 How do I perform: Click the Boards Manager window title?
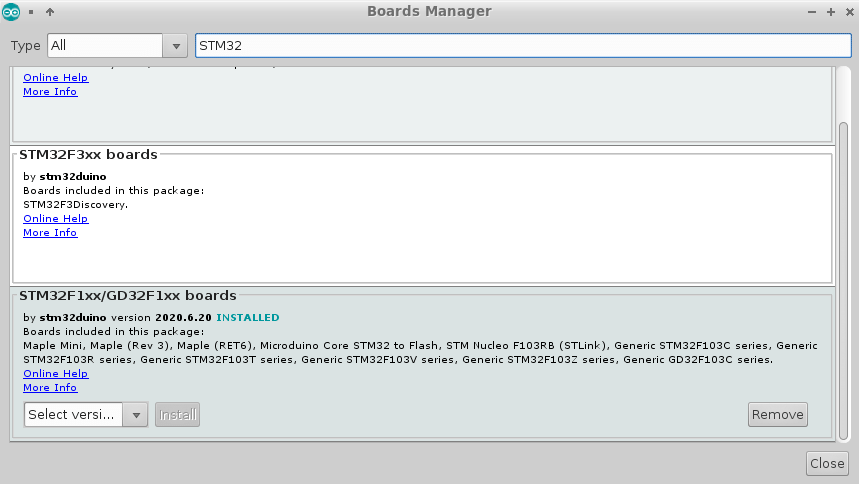point(429,11)
